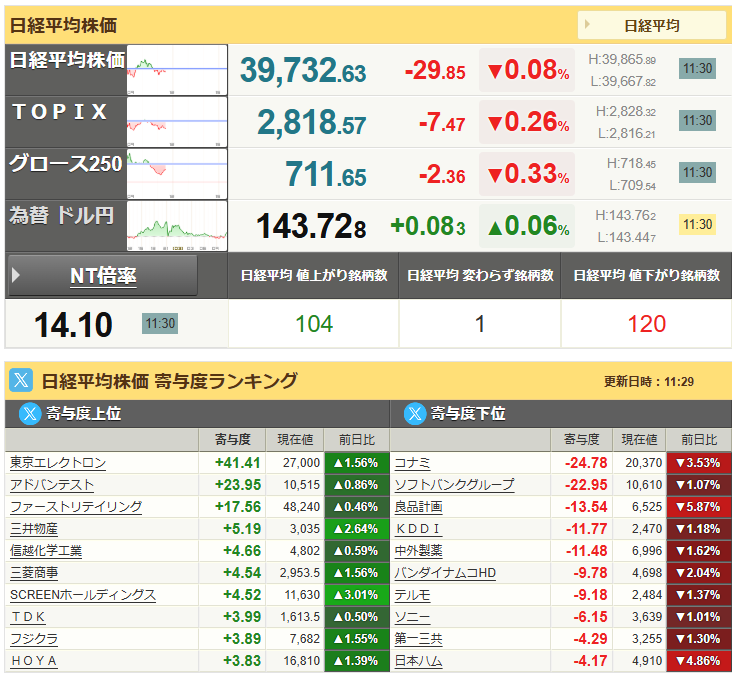Click the 日経平均 値上がり銘柄数 header
This screenshot has height=677, width=736.
click(314, 275)
